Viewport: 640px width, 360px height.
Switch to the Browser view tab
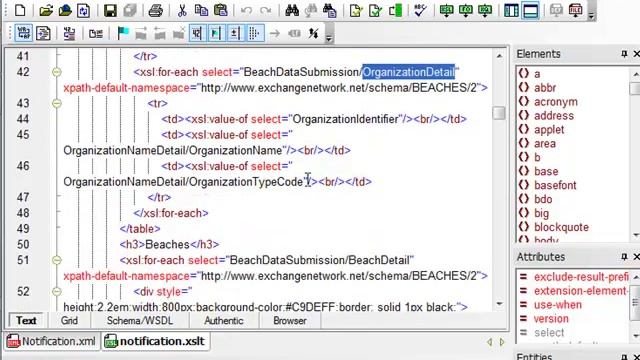click(x=290, y=320)
